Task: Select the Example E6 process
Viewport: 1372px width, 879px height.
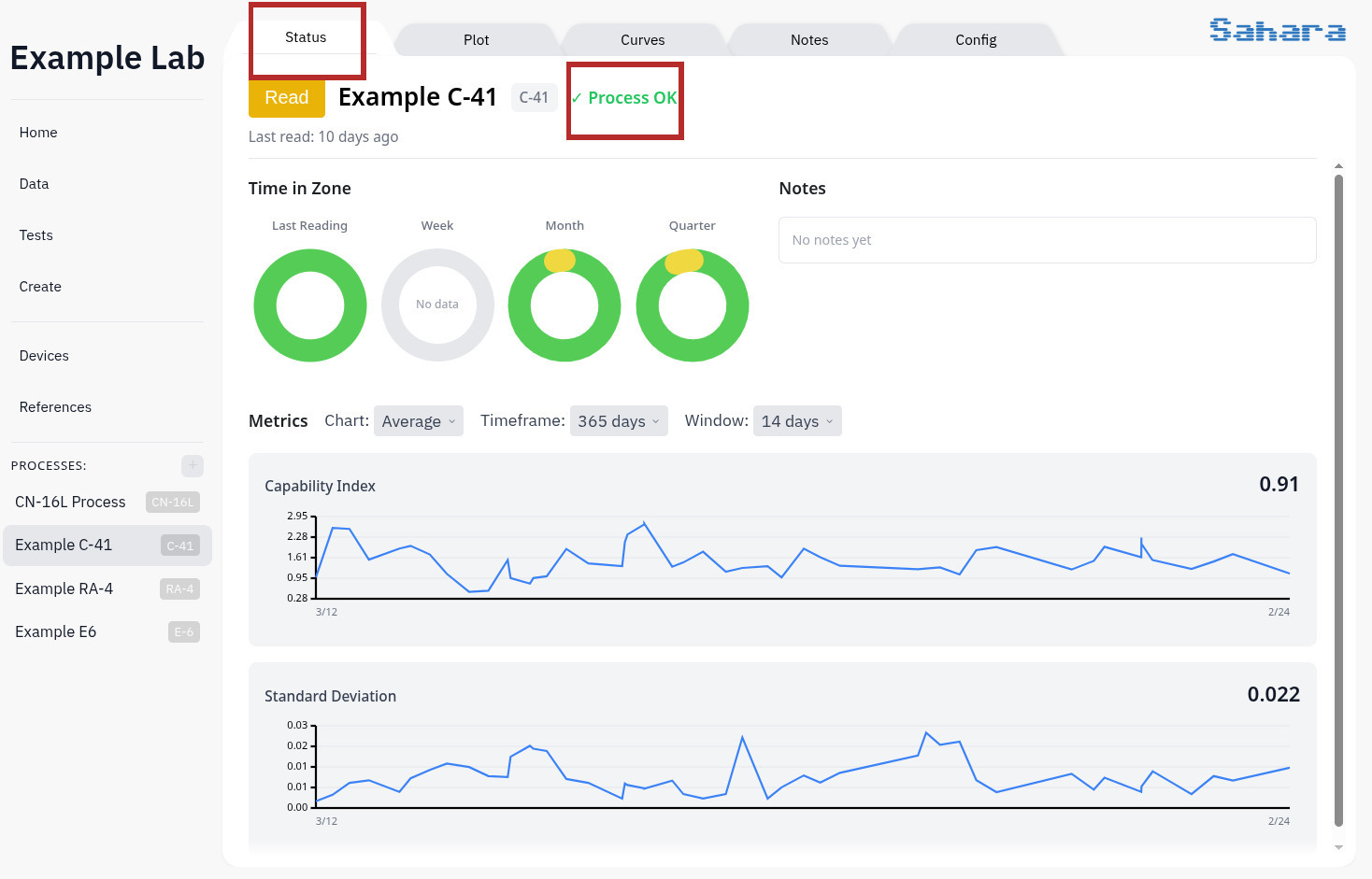Action: [55, 631]
